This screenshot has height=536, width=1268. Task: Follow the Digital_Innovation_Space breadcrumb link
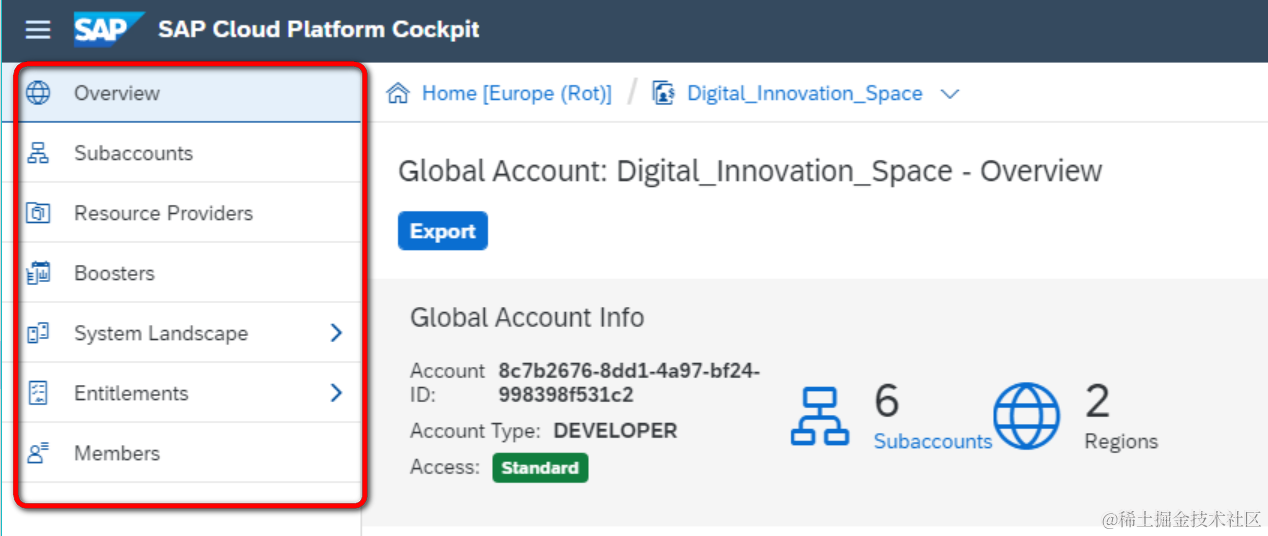(x=805, y=94)
